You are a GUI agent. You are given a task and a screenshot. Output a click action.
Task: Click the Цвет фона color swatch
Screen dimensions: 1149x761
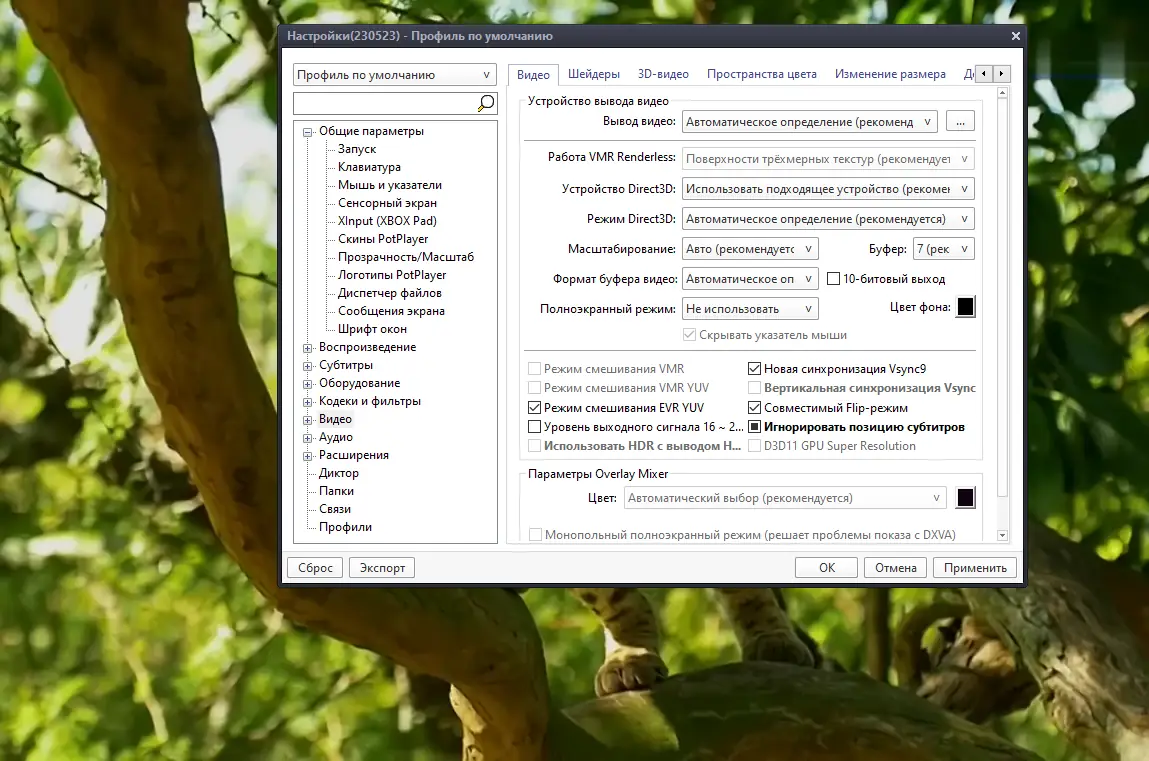pos(964,307)
